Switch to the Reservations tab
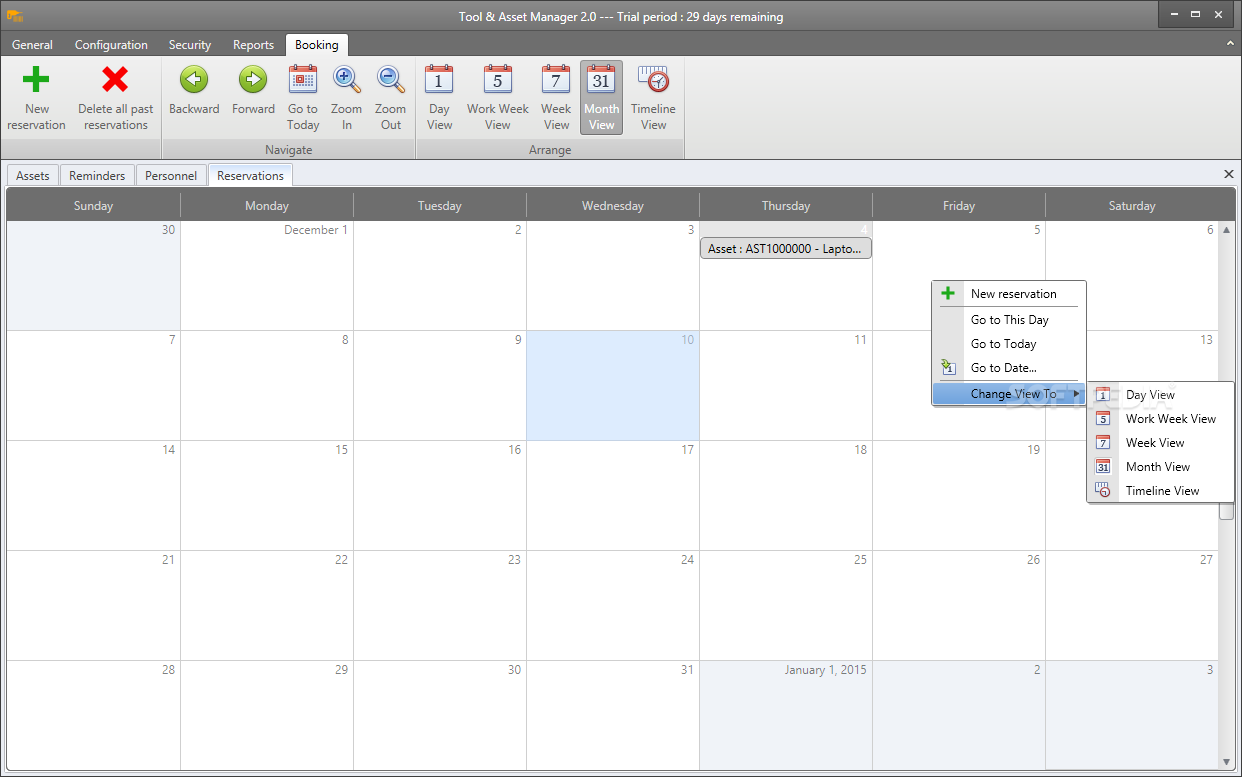 pos(250,176)
